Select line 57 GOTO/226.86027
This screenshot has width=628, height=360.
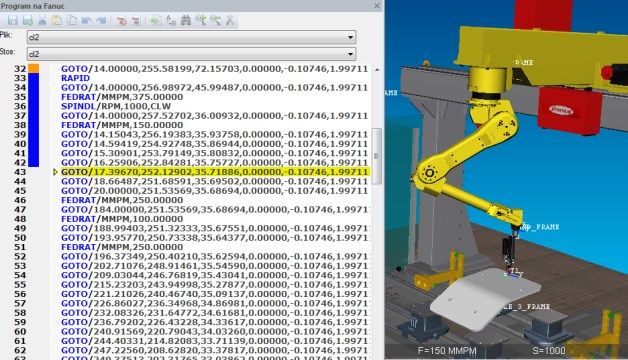[x=215, y=304]
